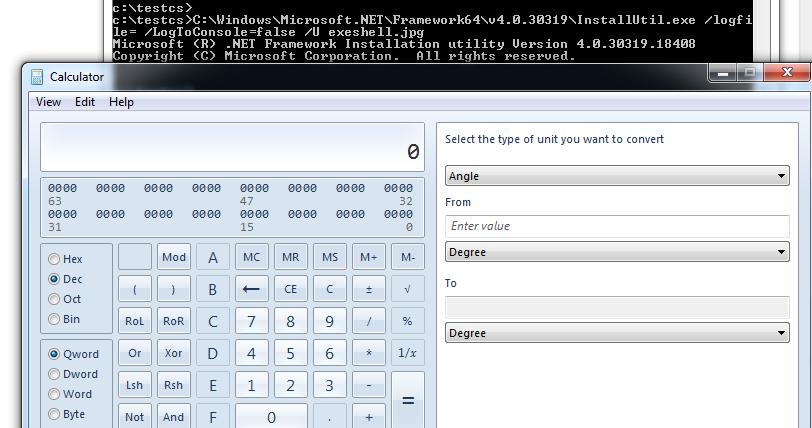Click the Xor button
The height and width of the screenshot is (428, 812).
(173, 353)
